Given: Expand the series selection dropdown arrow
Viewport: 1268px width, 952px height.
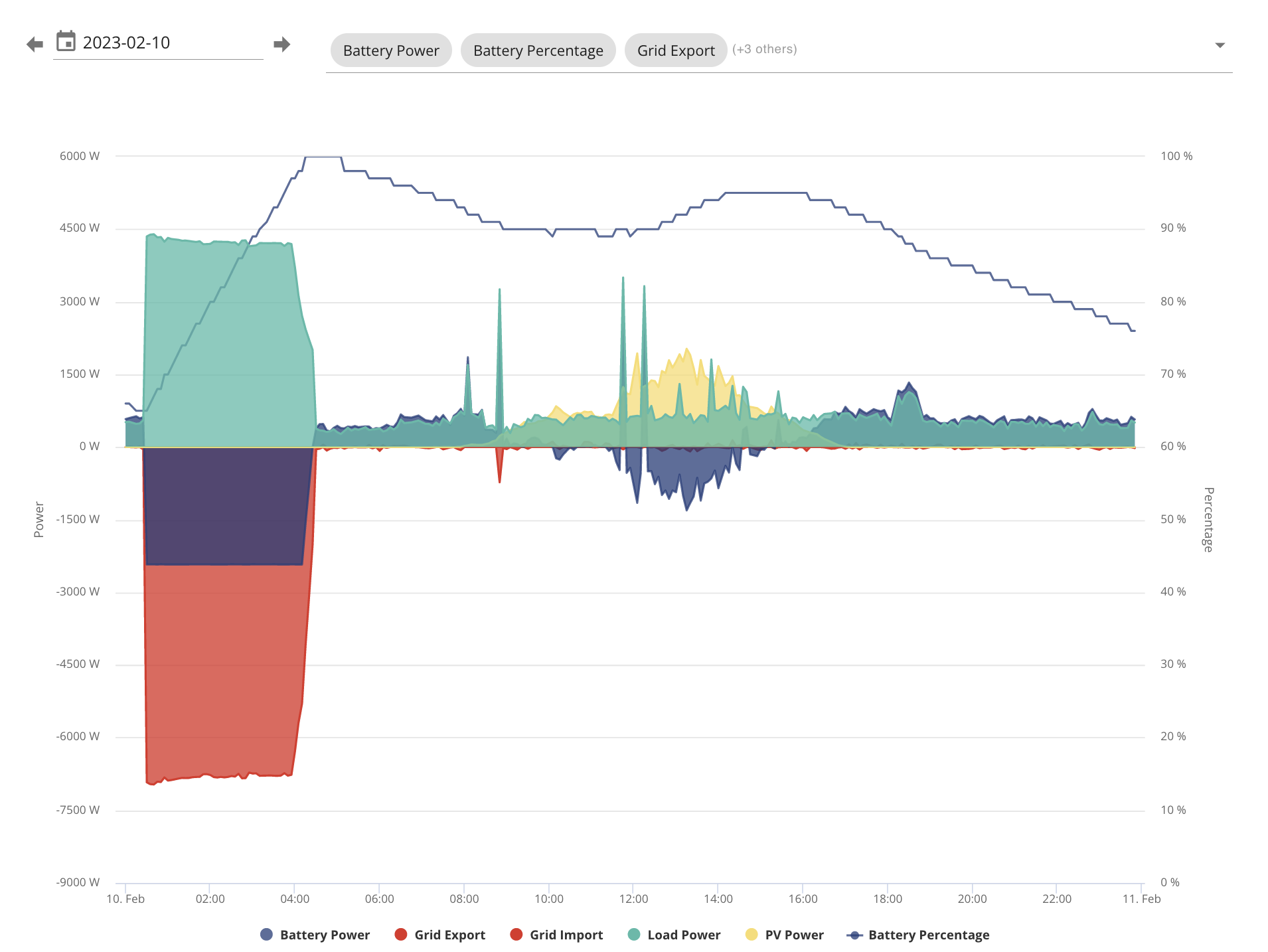Looking at the screenshot, I should pos(1220,45).
